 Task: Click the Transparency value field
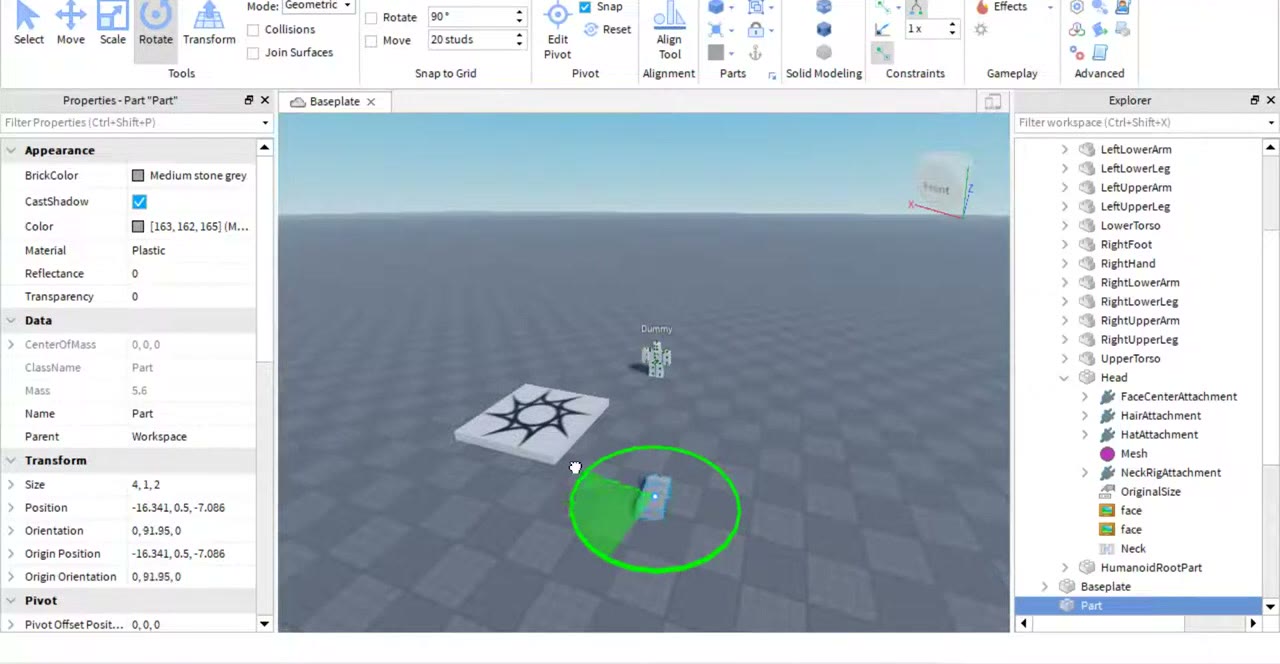[190, 297]
